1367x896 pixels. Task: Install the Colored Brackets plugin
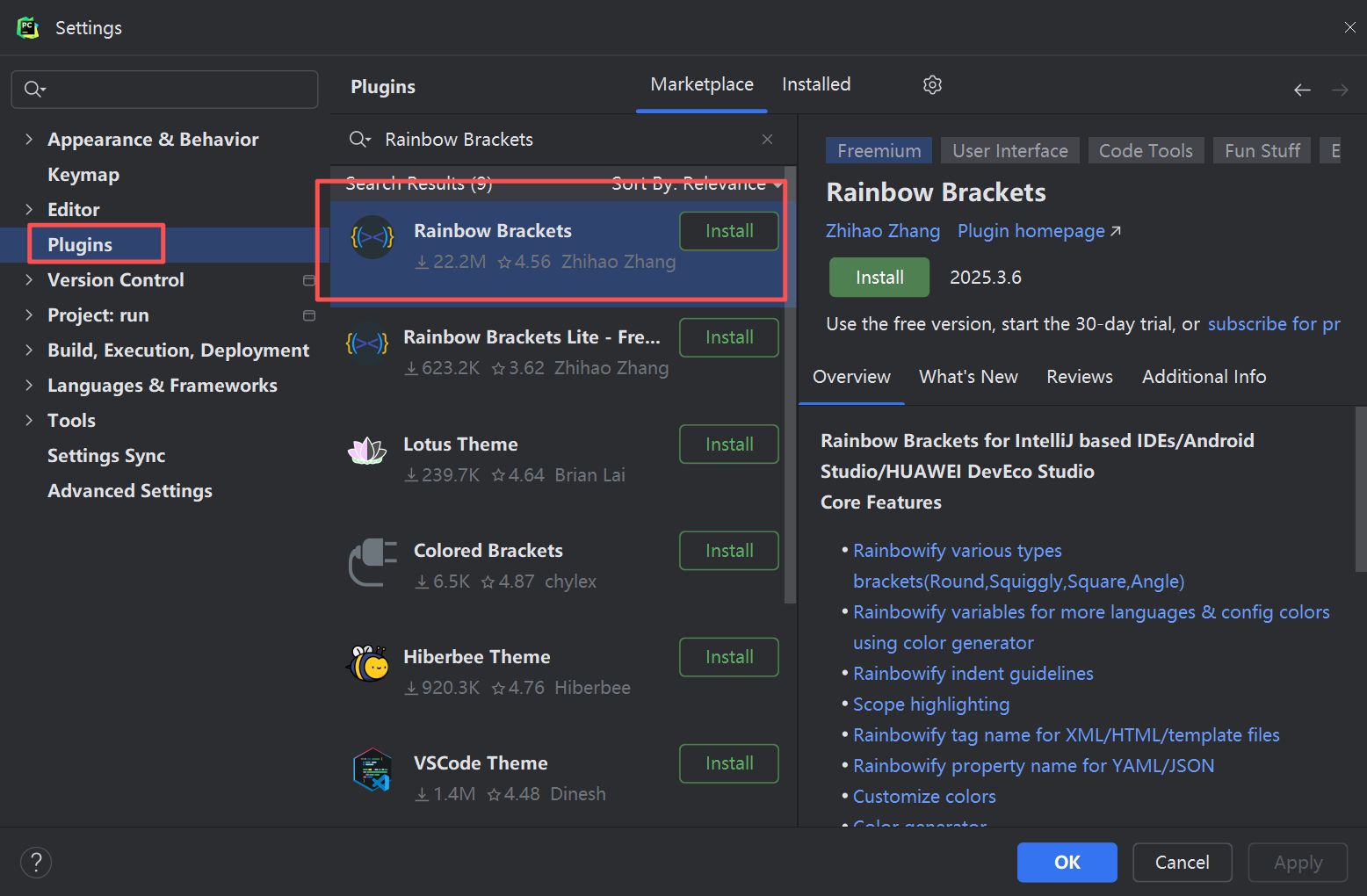729,551
